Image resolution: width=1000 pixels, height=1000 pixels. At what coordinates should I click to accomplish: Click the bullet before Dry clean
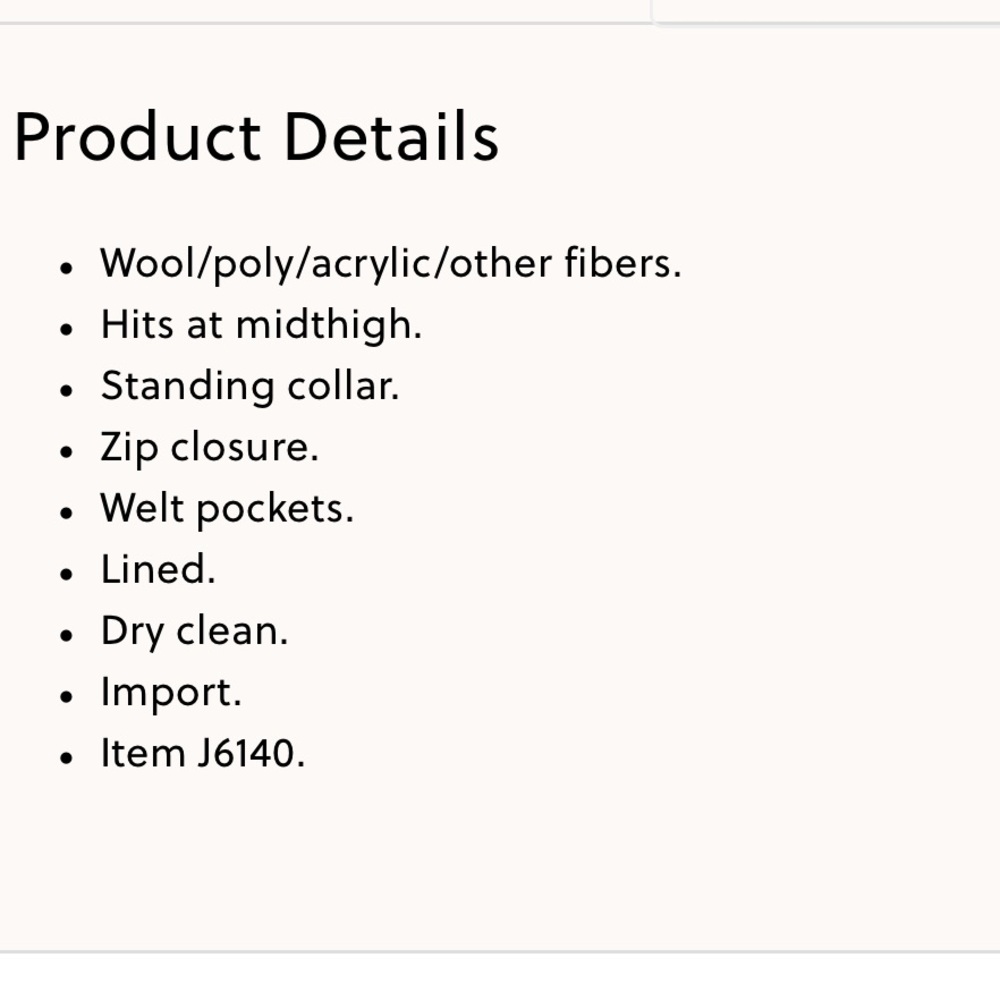pyautogui.click(x=66, y=635)
